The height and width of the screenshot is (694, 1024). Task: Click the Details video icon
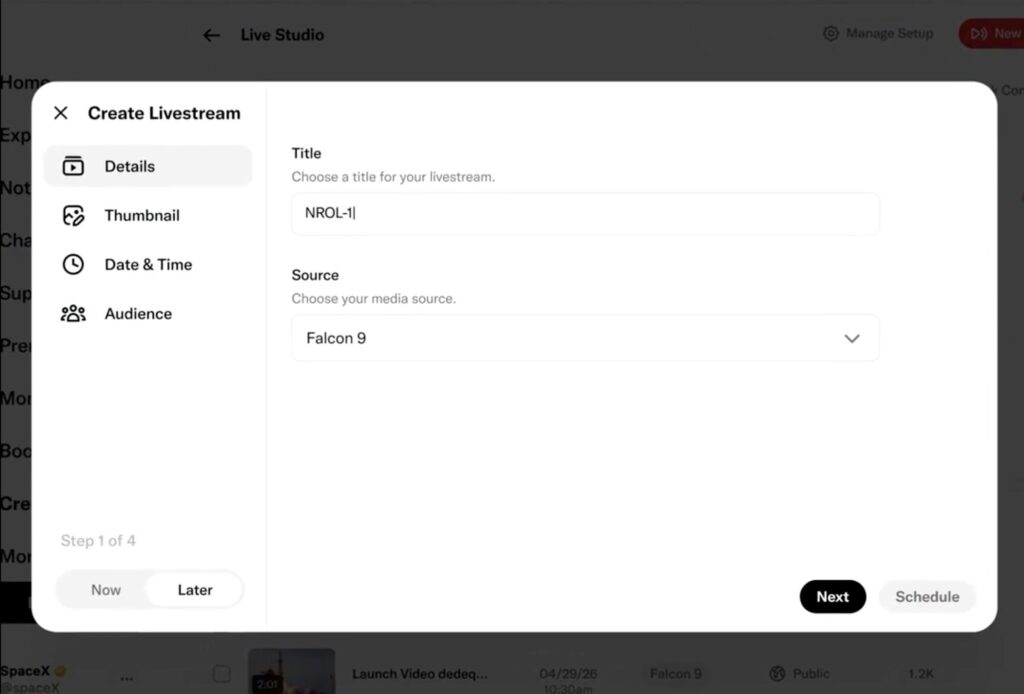tap(73, 166)
